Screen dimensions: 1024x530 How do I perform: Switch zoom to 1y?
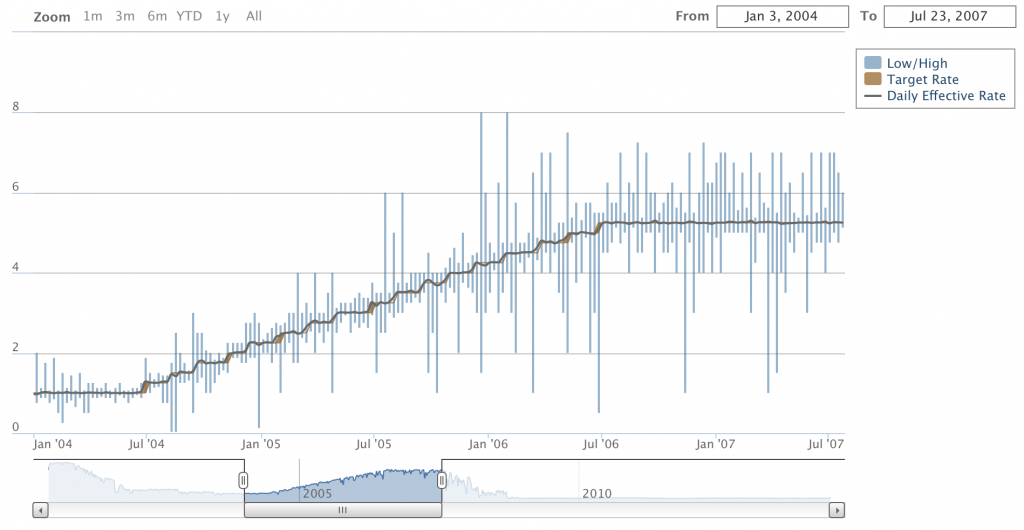[x=222, y=16]
